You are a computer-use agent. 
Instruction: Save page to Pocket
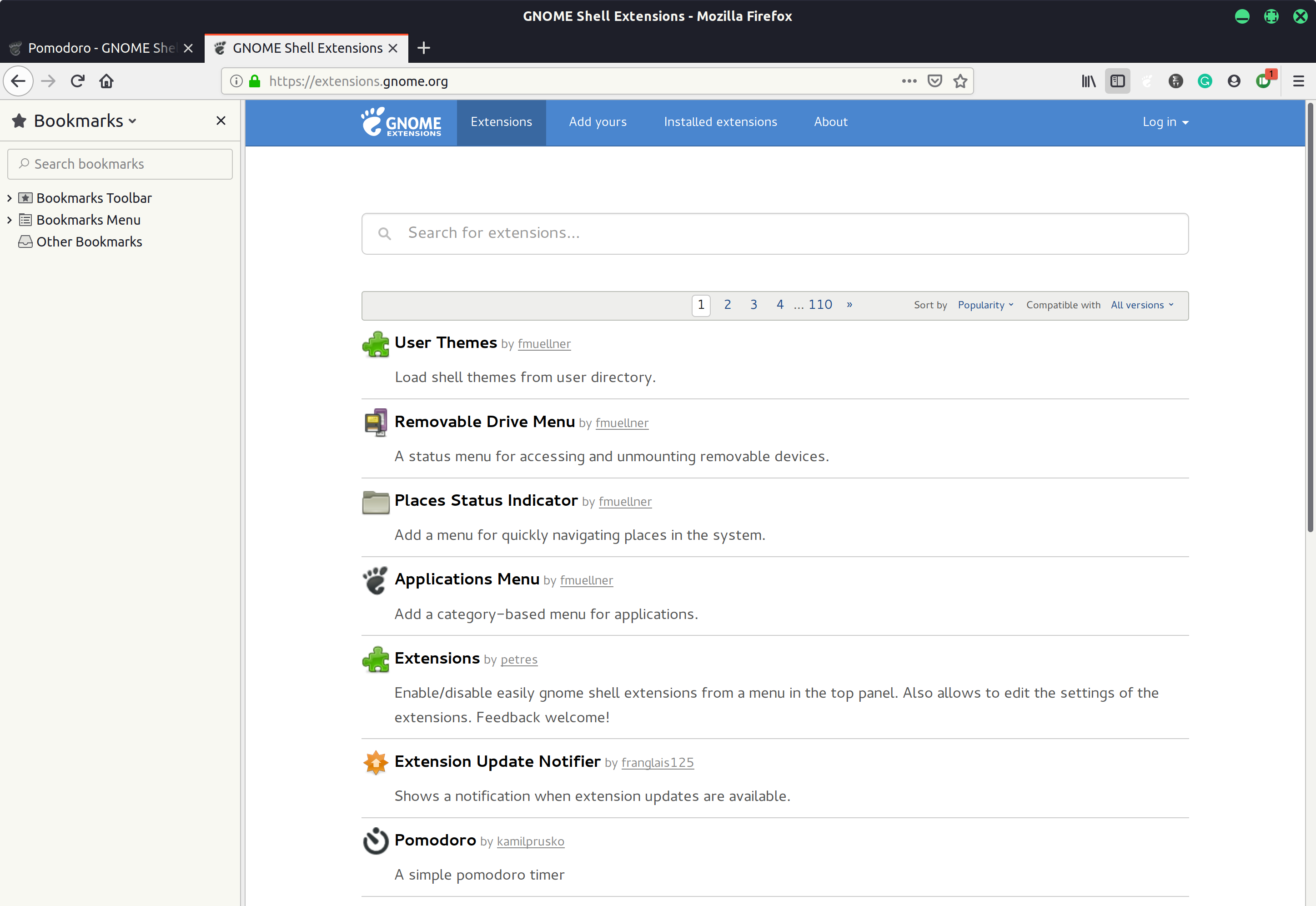point(934,81)
